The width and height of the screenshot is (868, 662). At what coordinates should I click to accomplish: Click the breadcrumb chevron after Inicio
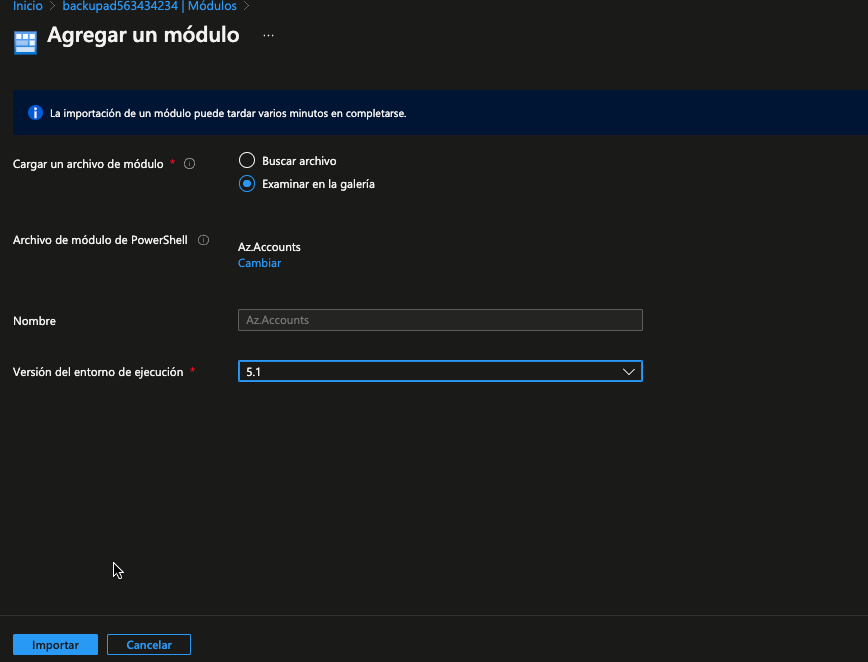53,6
